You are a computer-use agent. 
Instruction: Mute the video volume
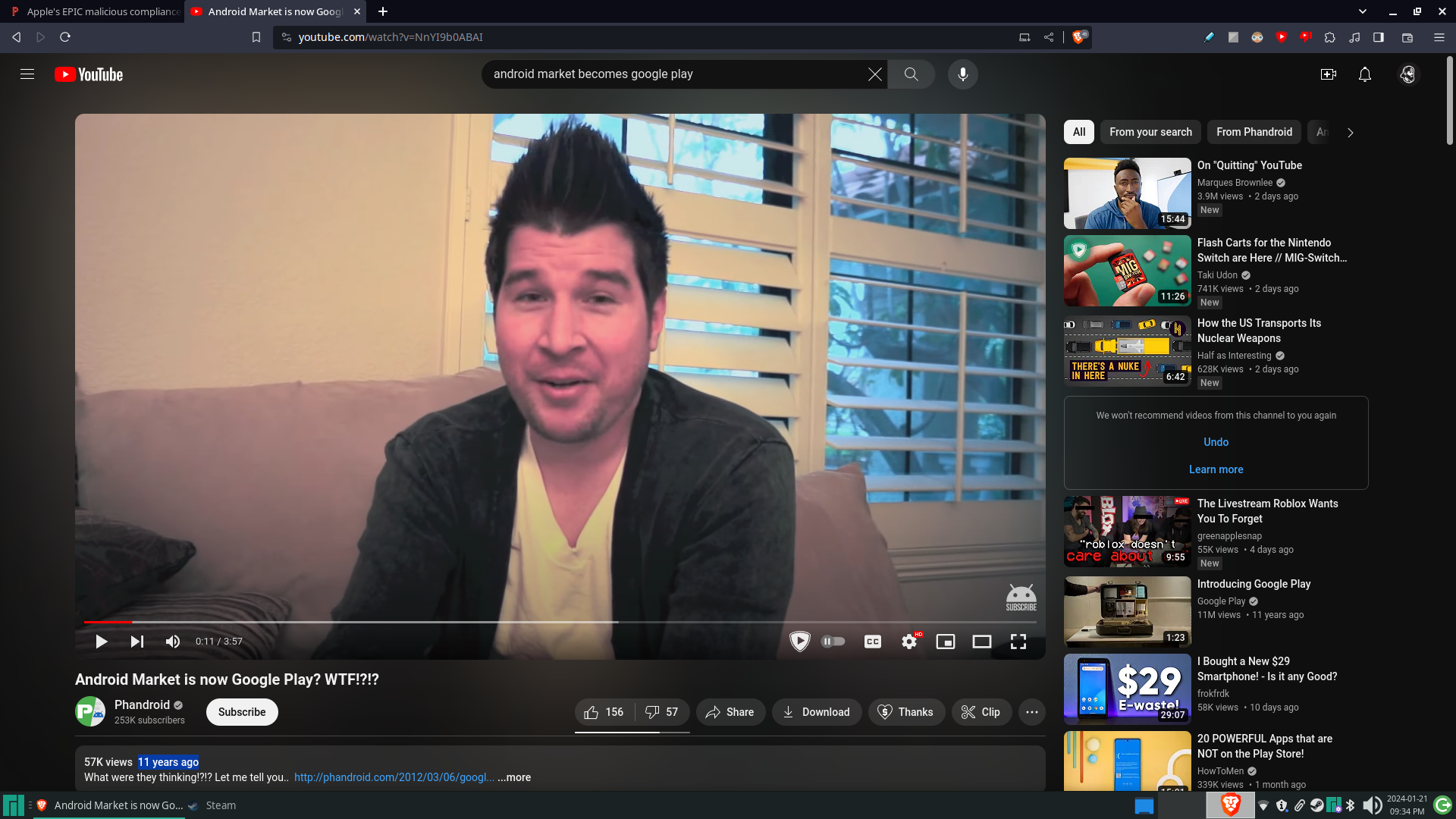[x=173, y=642]
